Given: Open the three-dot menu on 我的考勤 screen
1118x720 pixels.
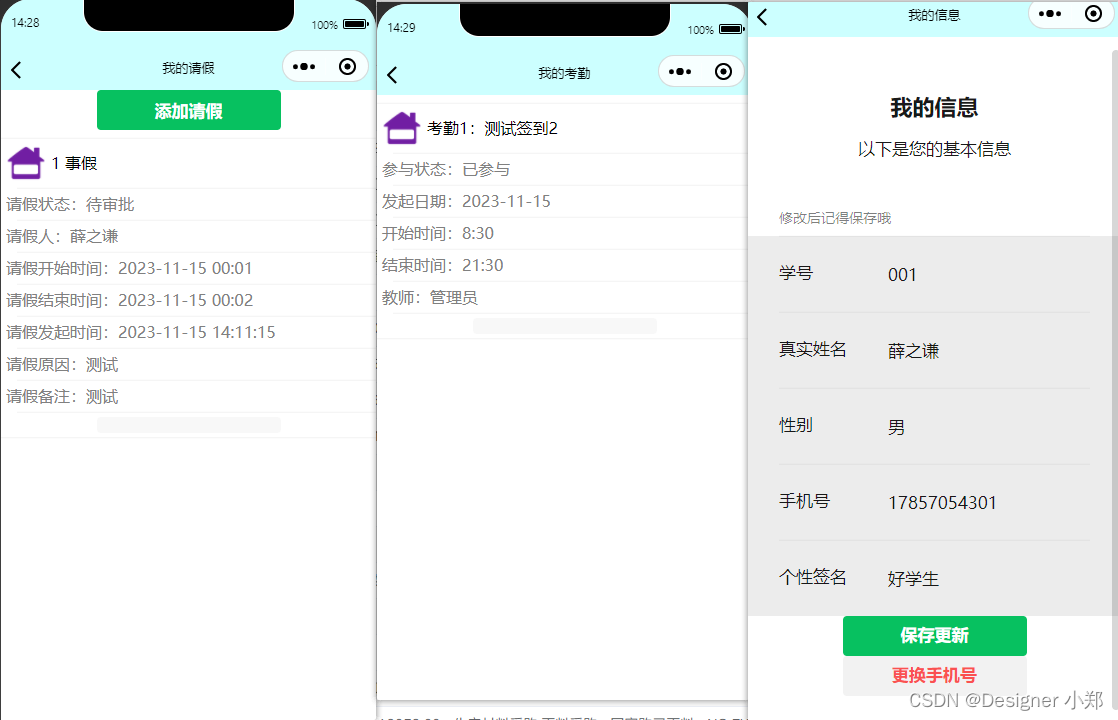Looking at the screenshot, I should tap(680, 71).
